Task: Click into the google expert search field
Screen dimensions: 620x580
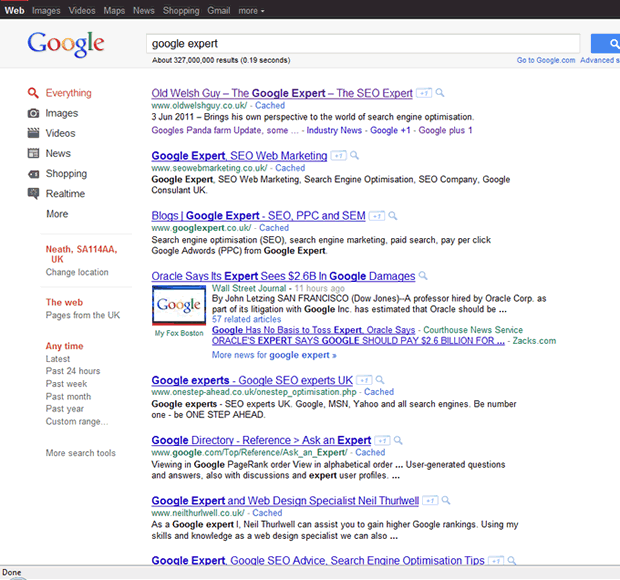Action: click(363, 43)
